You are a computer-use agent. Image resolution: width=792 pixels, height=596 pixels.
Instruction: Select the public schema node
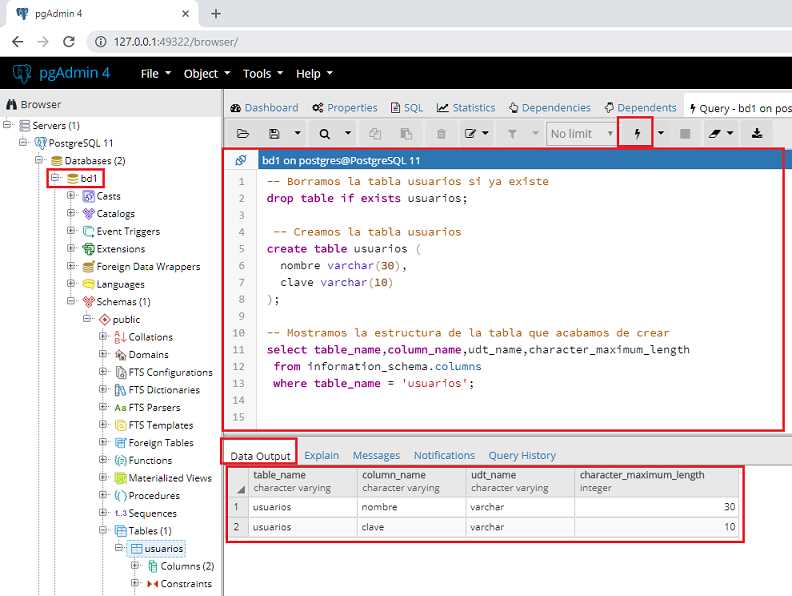(126, 319)
